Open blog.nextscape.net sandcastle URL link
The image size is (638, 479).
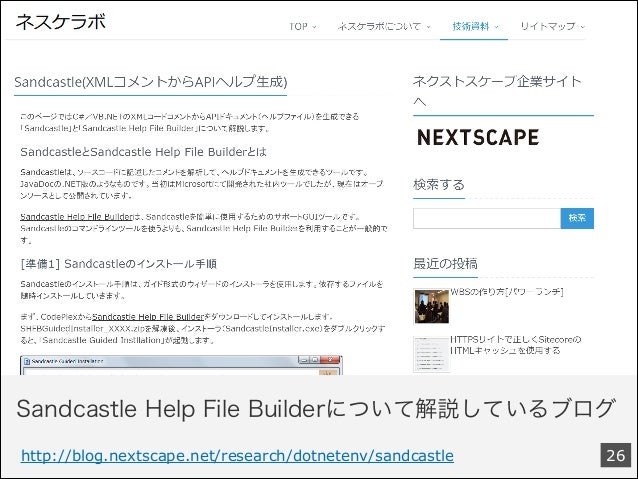tap(237, 455)
